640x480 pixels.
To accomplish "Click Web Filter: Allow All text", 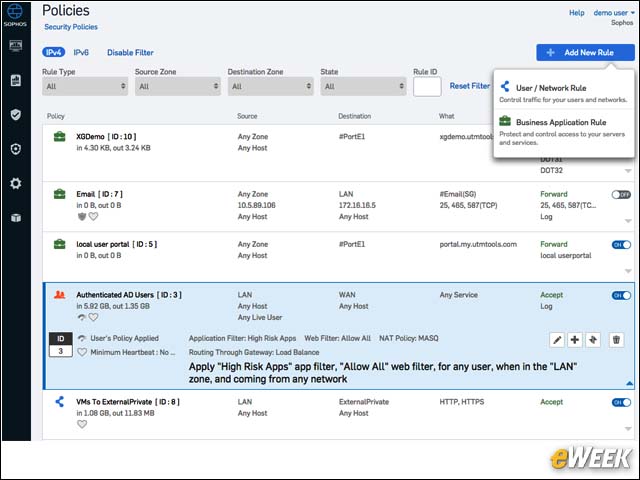I will pyautogui.click(x=338, y=338).
